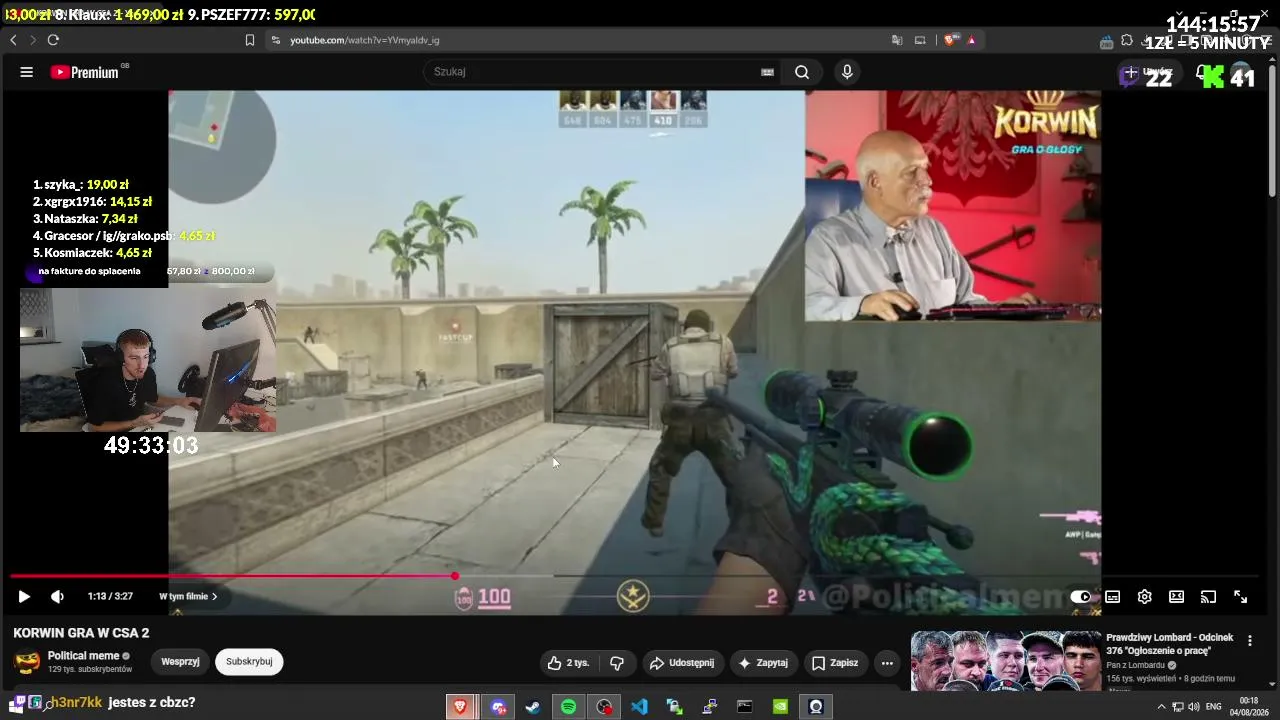Expand the 'W tym filmie' chapters
1280x720 pixels.
pyautogui.click(x=188, y=597)
